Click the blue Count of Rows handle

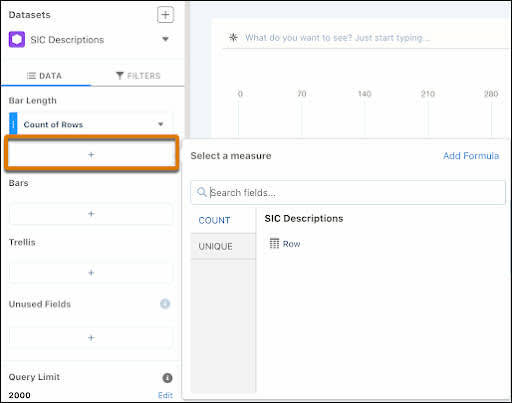(13, 124)
